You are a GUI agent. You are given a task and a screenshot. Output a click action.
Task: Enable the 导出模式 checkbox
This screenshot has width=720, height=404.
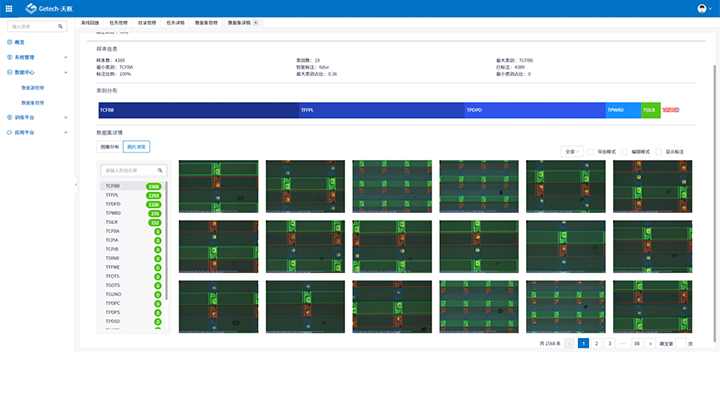click(x=591, y=152)
